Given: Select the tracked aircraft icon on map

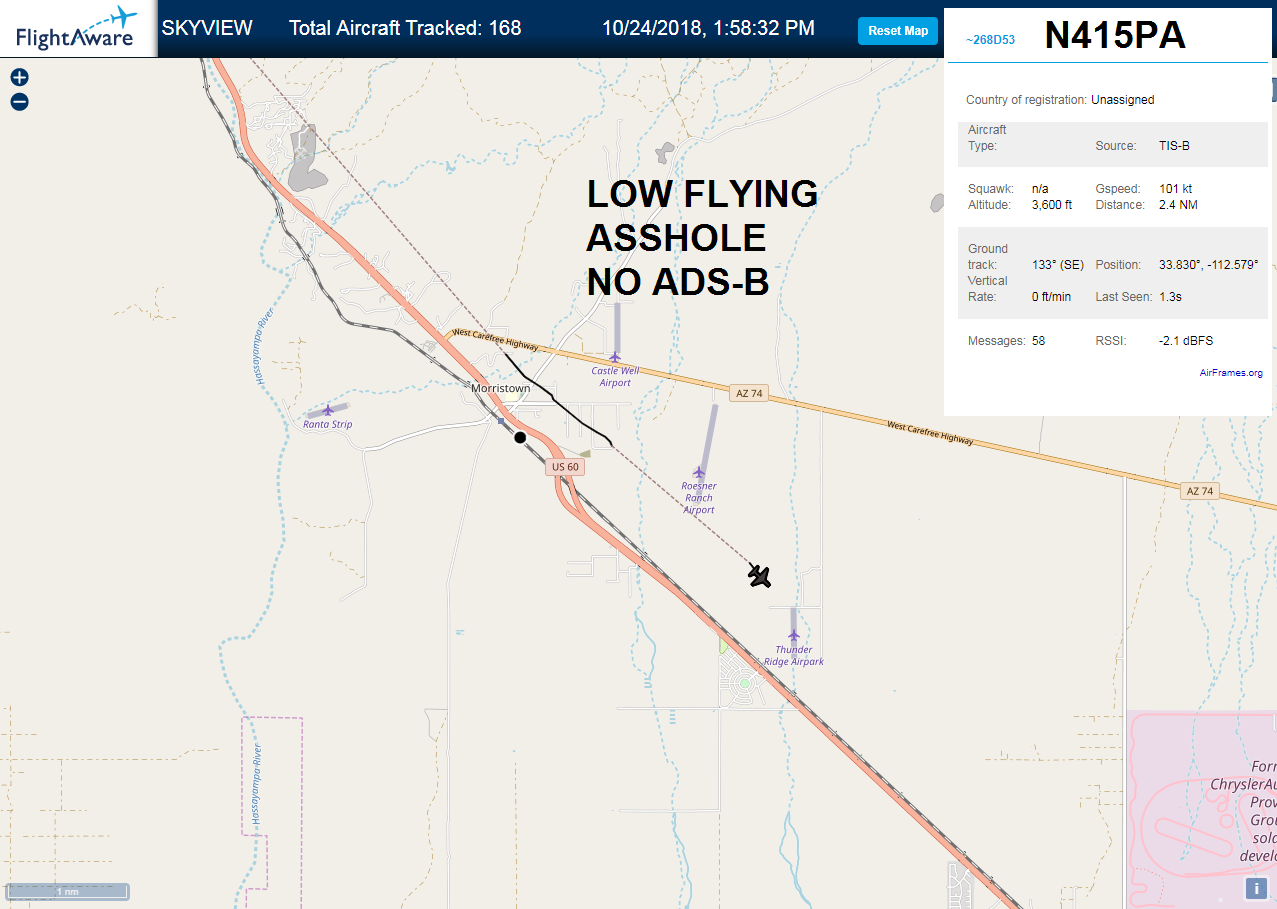Looking at the screenshot, I should point(759,575).
